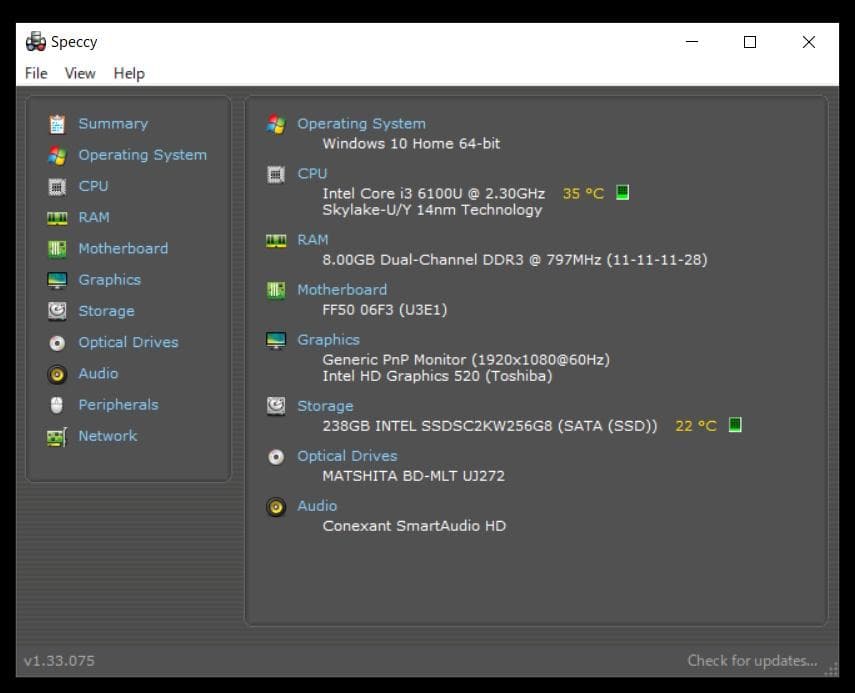Open Storage via the hard drive sidebar icon
The height and width of the screenshot is (693, 855).
58,311
